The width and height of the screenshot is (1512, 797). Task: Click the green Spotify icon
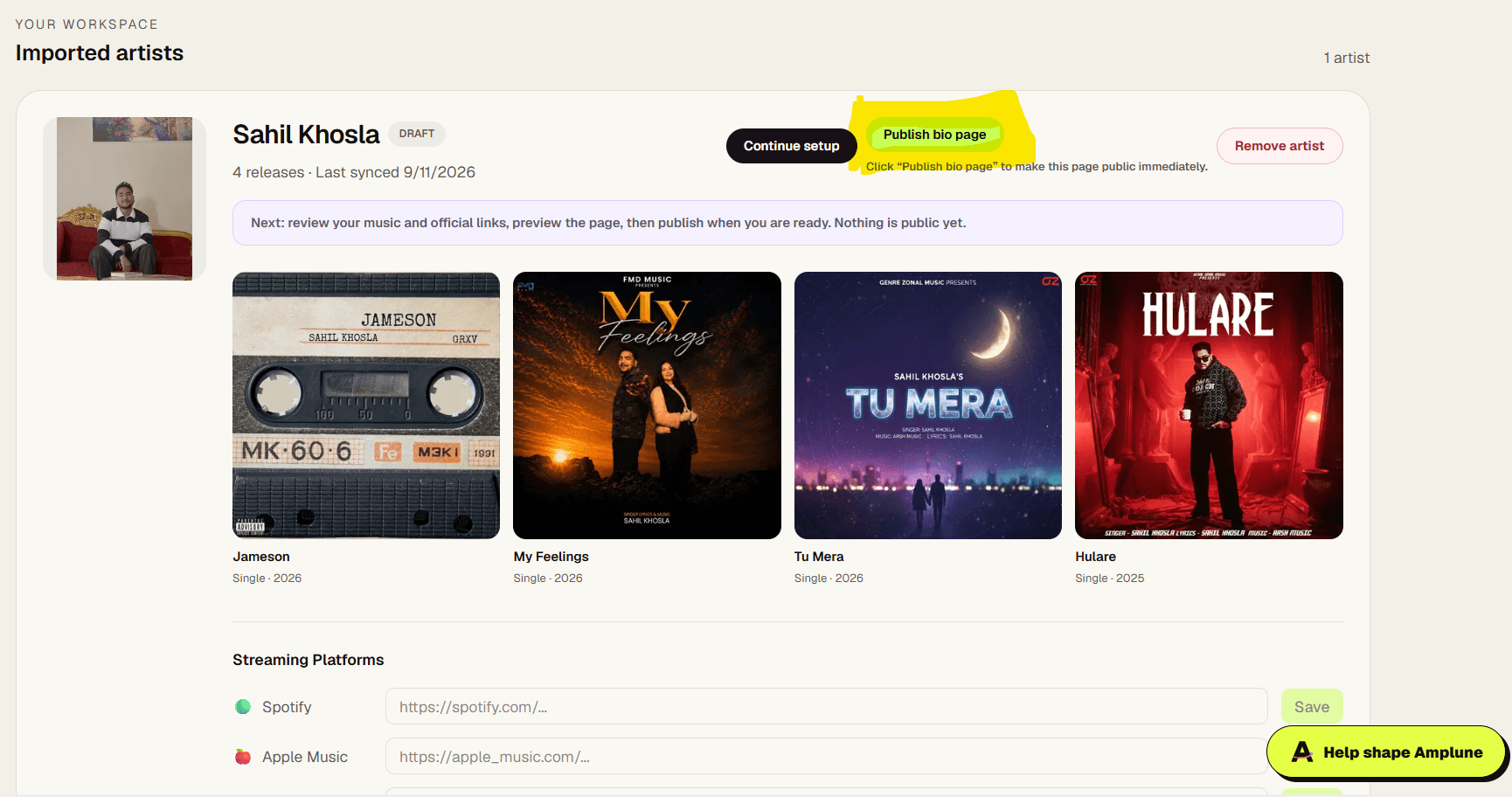[243, 706]
